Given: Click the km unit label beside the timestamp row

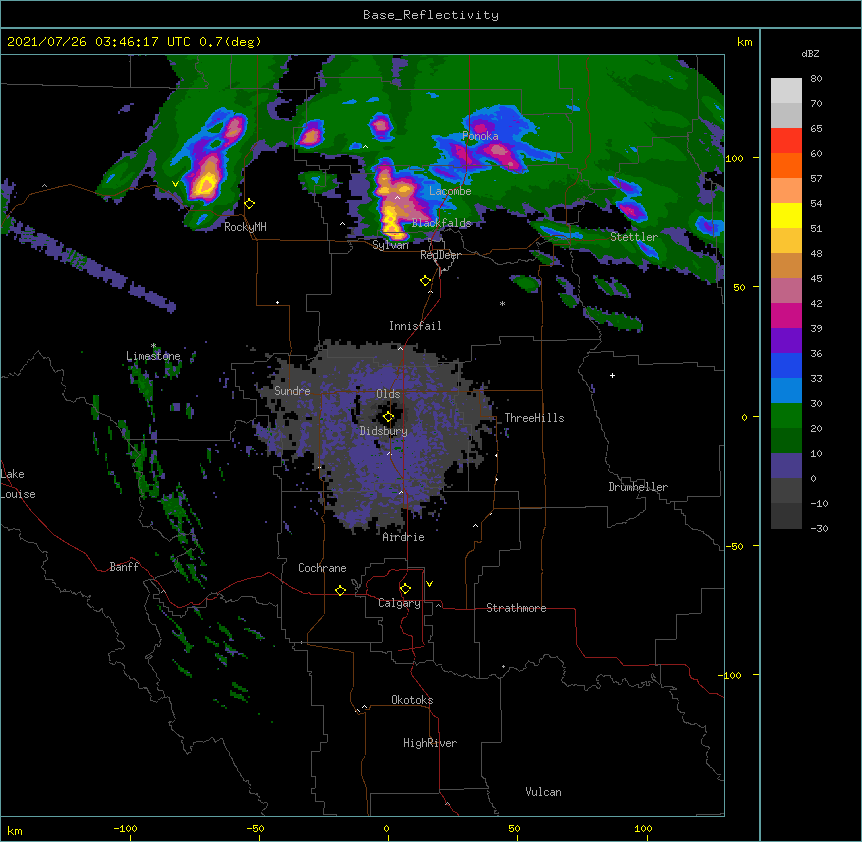Looking at the screenshot, I should [x=745, y=42].
